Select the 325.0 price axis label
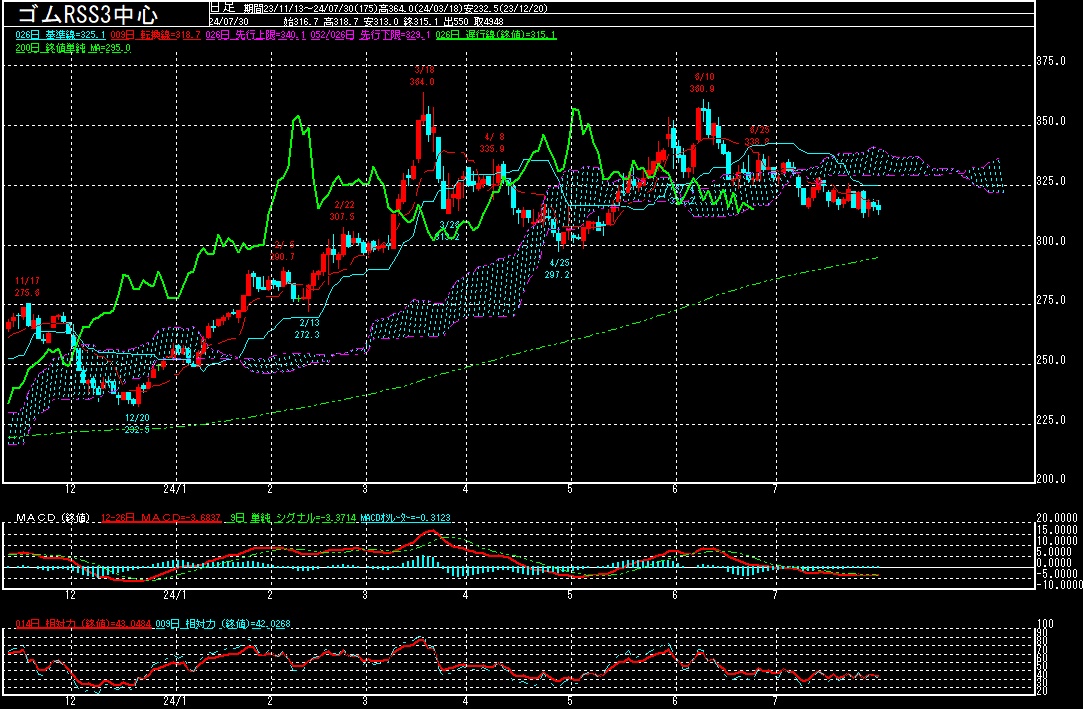Screen dimensions: 1083x709 pos(1052,182)
